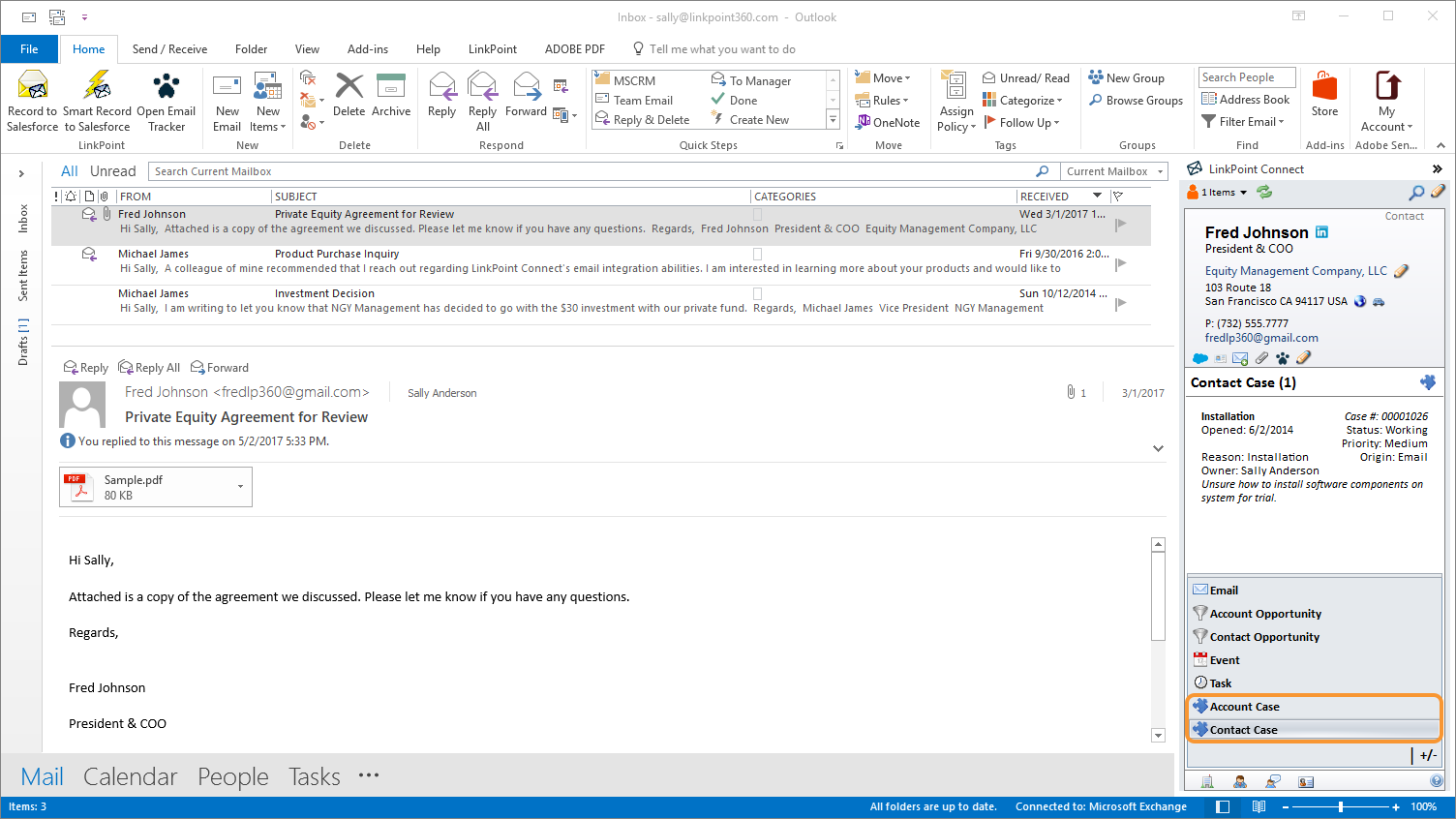Click ribbon Forward icon
Viewport: 1456px width, 819px height.
point(527,86)
